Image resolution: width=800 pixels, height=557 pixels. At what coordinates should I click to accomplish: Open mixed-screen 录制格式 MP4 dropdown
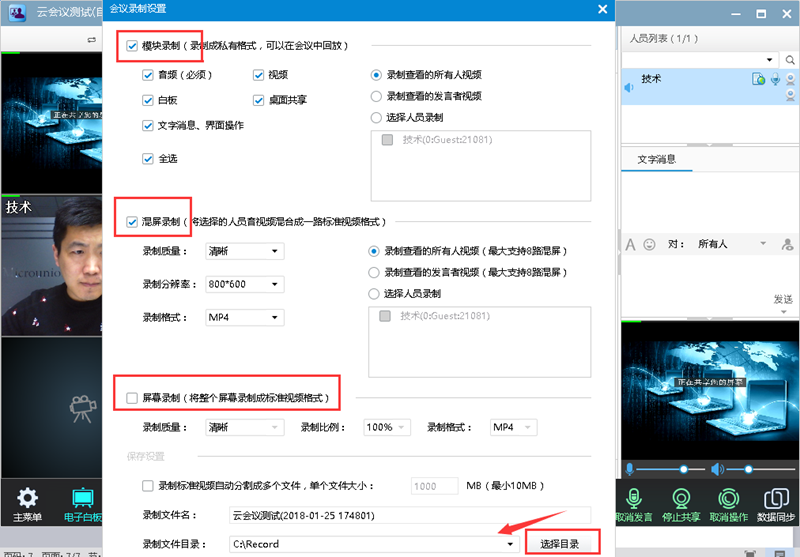[x=244, y=317]
